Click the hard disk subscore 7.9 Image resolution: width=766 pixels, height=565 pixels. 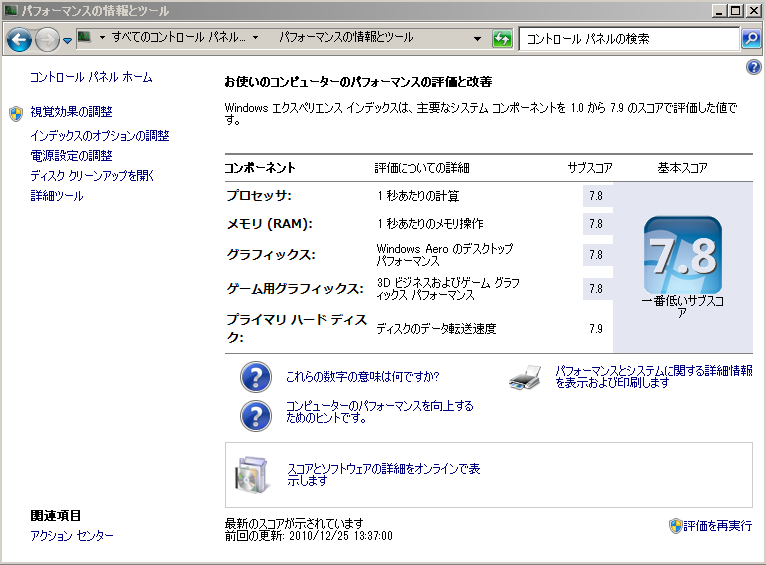(x=596, y=329)
